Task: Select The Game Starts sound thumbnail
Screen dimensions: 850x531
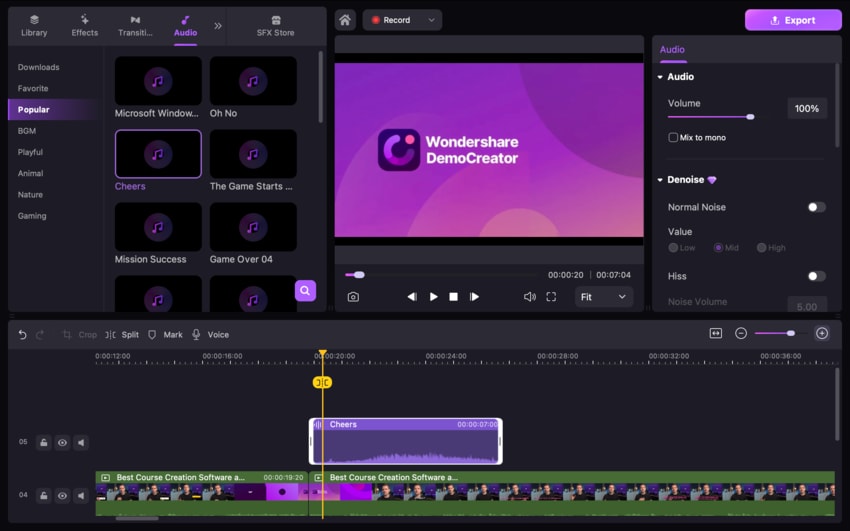Action: [x=253, y=154]
